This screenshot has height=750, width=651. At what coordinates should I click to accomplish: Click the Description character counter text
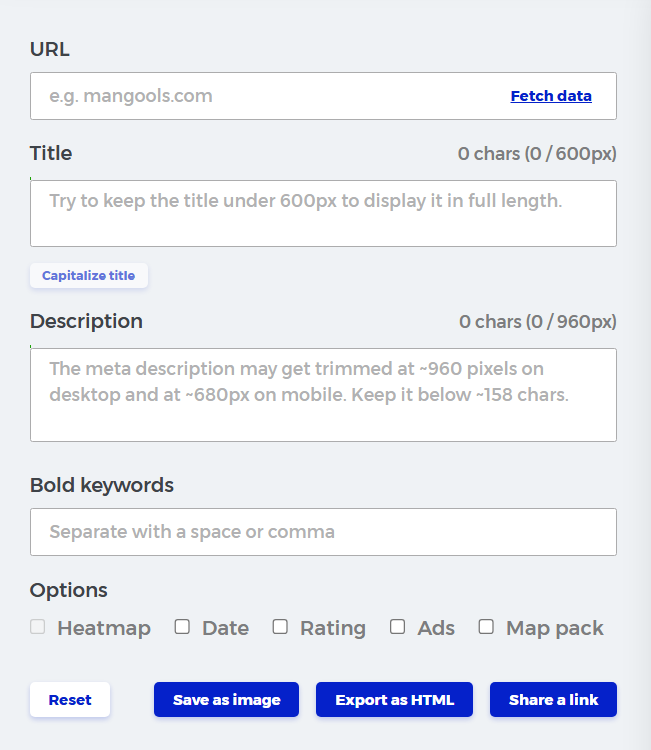pos(537,322)
